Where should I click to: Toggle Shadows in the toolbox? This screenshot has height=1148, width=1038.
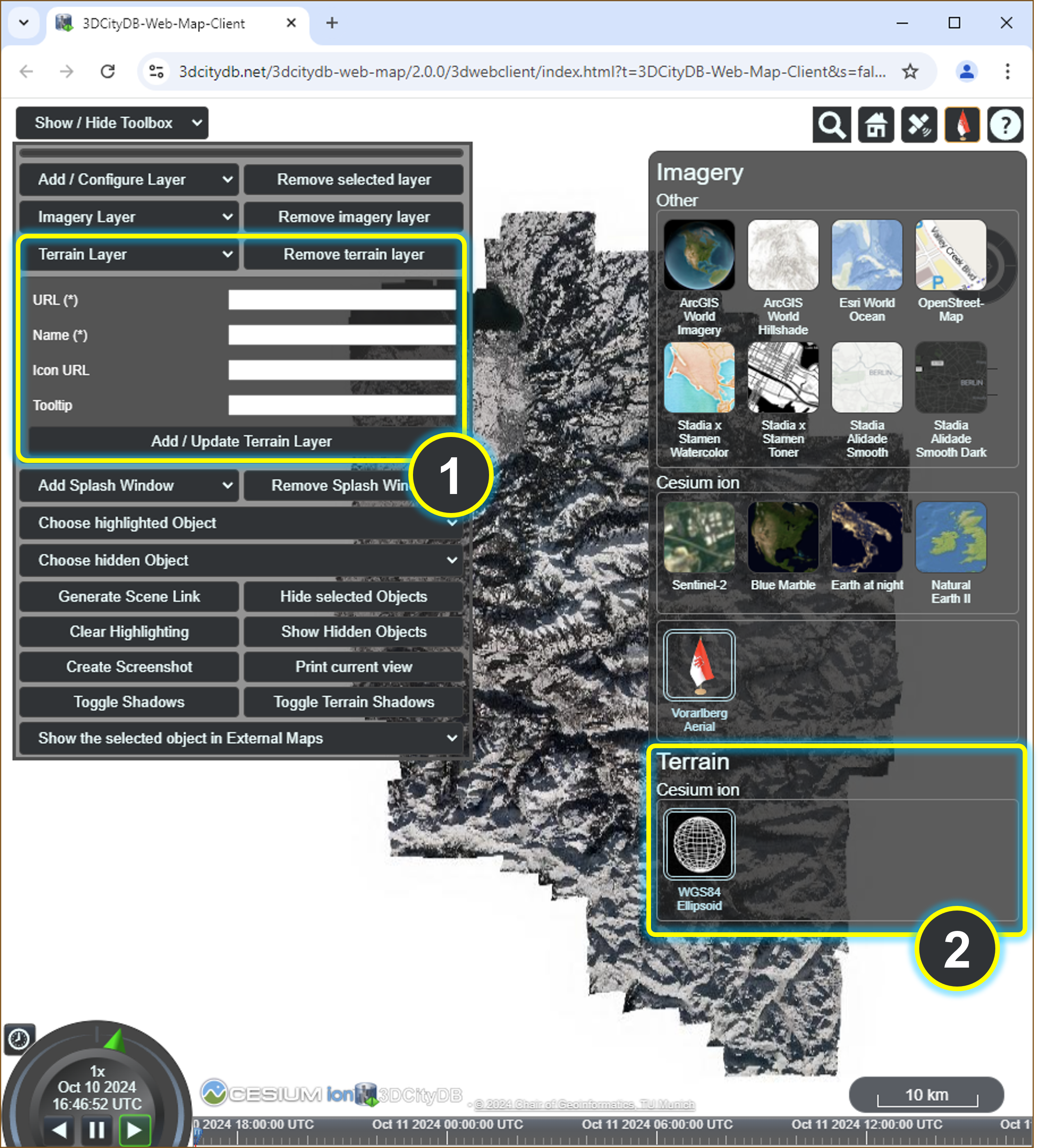[129, 702]
